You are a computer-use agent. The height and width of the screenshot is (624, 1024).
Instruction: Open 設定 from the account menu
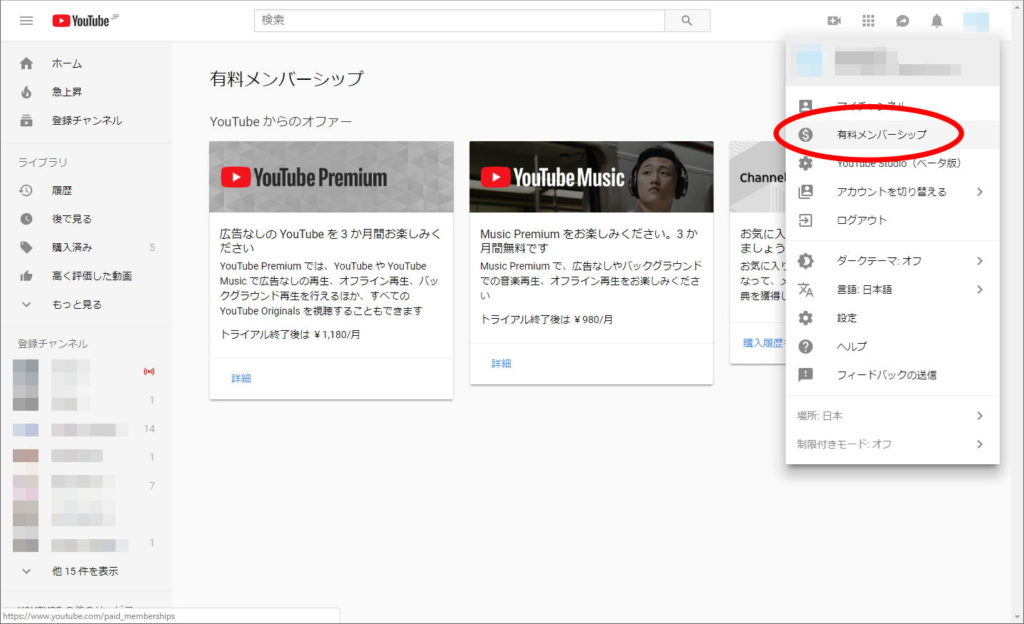[893, 318]
